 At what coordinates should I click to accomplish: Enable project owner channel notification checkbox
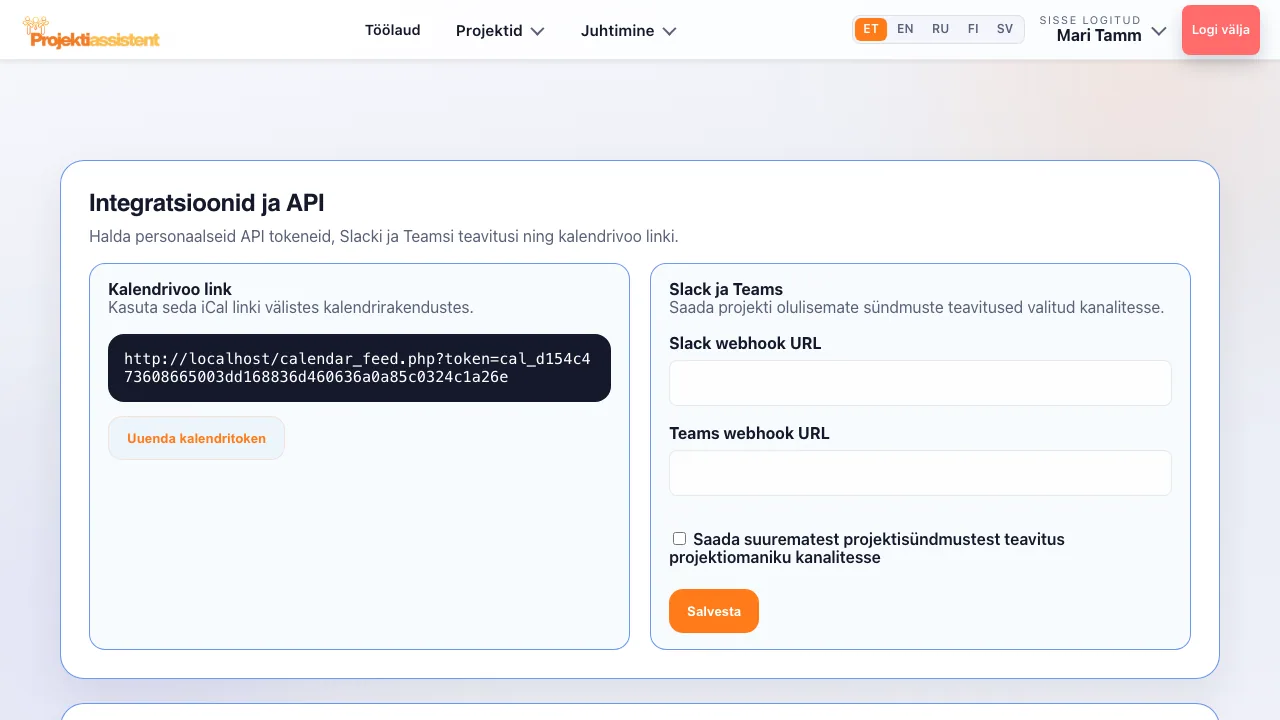pos(680,538)
